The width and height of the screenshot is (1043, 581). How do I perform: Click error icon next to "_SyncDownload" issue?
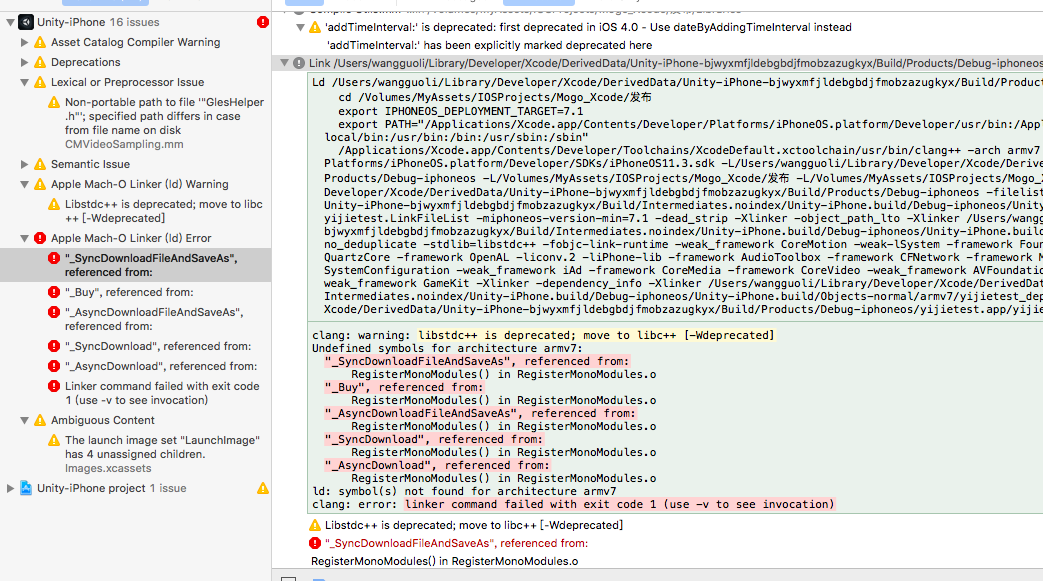pyautogui.click(x=54, y=346)
